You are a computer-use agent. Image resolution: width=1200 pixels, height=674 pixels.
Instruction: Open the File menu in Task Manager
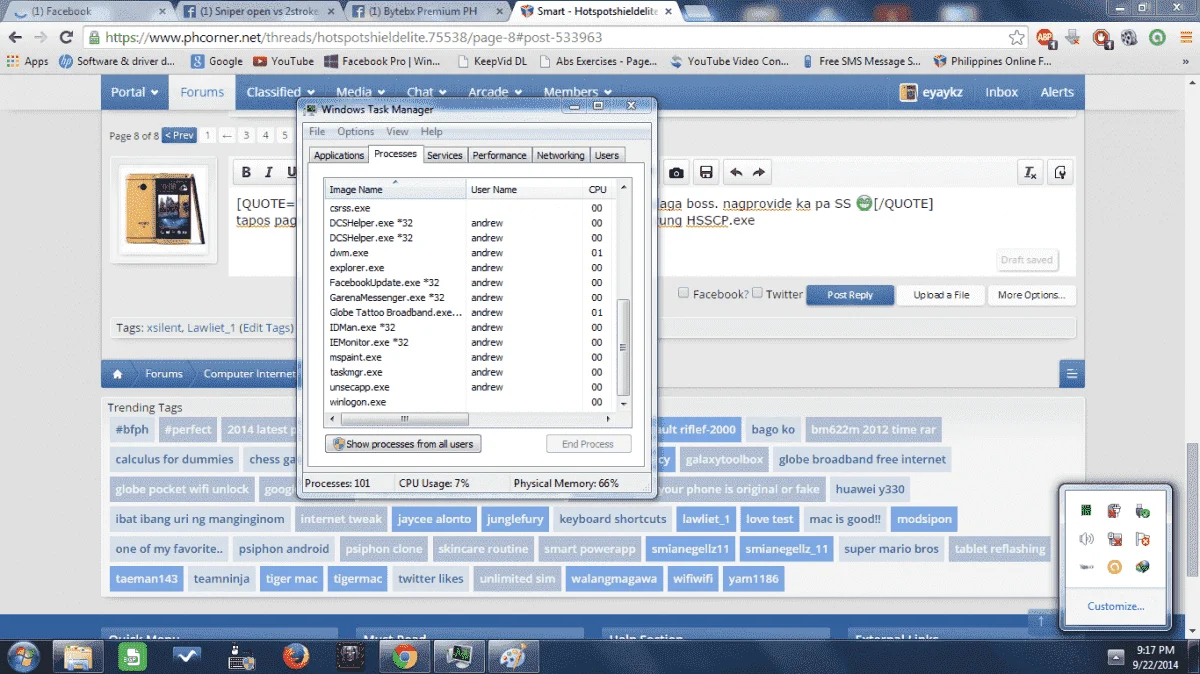coord(317,131)
